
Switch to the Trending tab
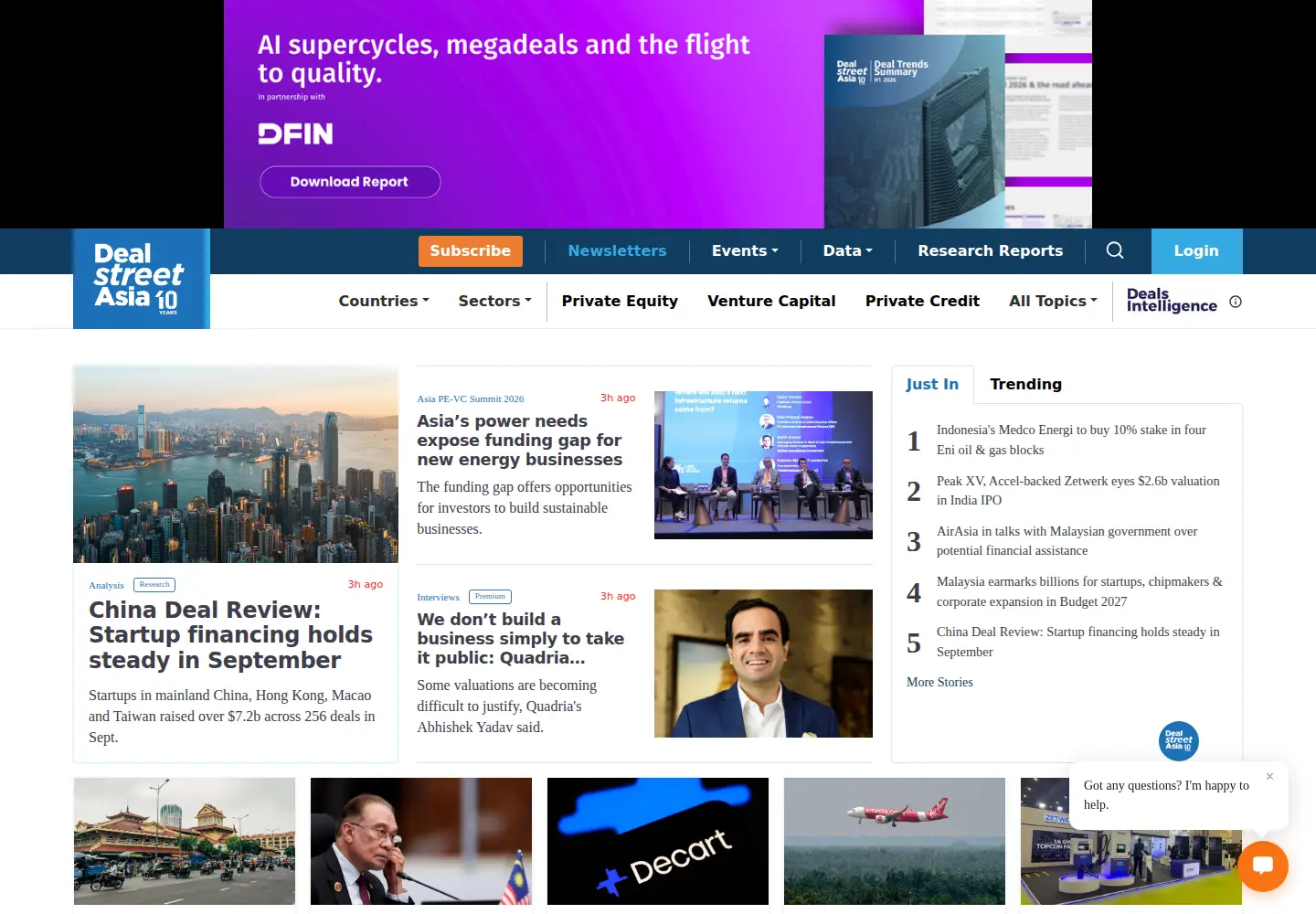(1025, 384)
